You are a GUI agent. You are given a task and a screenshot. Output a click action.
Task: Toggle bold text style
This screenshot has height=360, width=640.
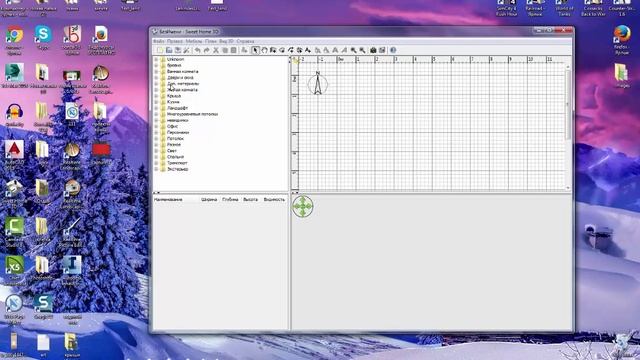[x=334, y=50]
